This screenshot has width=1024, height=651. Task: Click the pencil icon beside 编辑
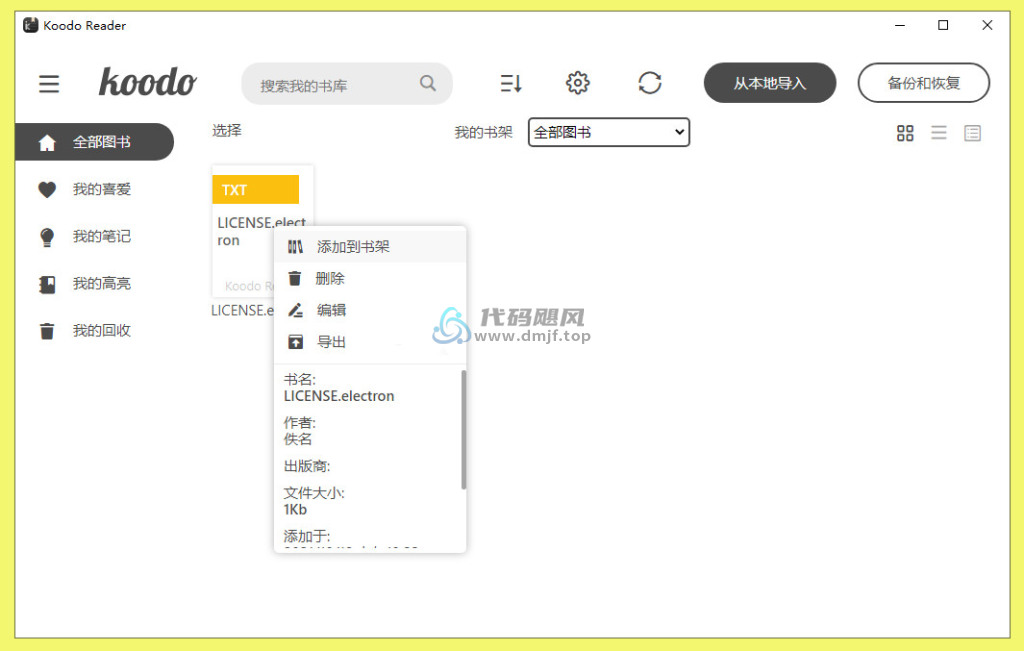(x=295, y=310)
